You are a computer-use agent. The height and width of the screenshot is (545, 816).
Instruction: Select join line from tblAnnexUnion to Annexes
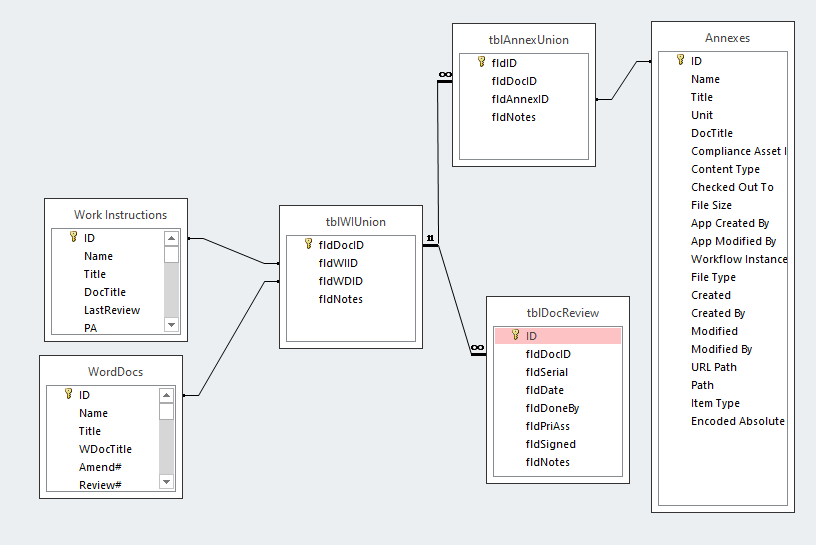tap(623, 80)
